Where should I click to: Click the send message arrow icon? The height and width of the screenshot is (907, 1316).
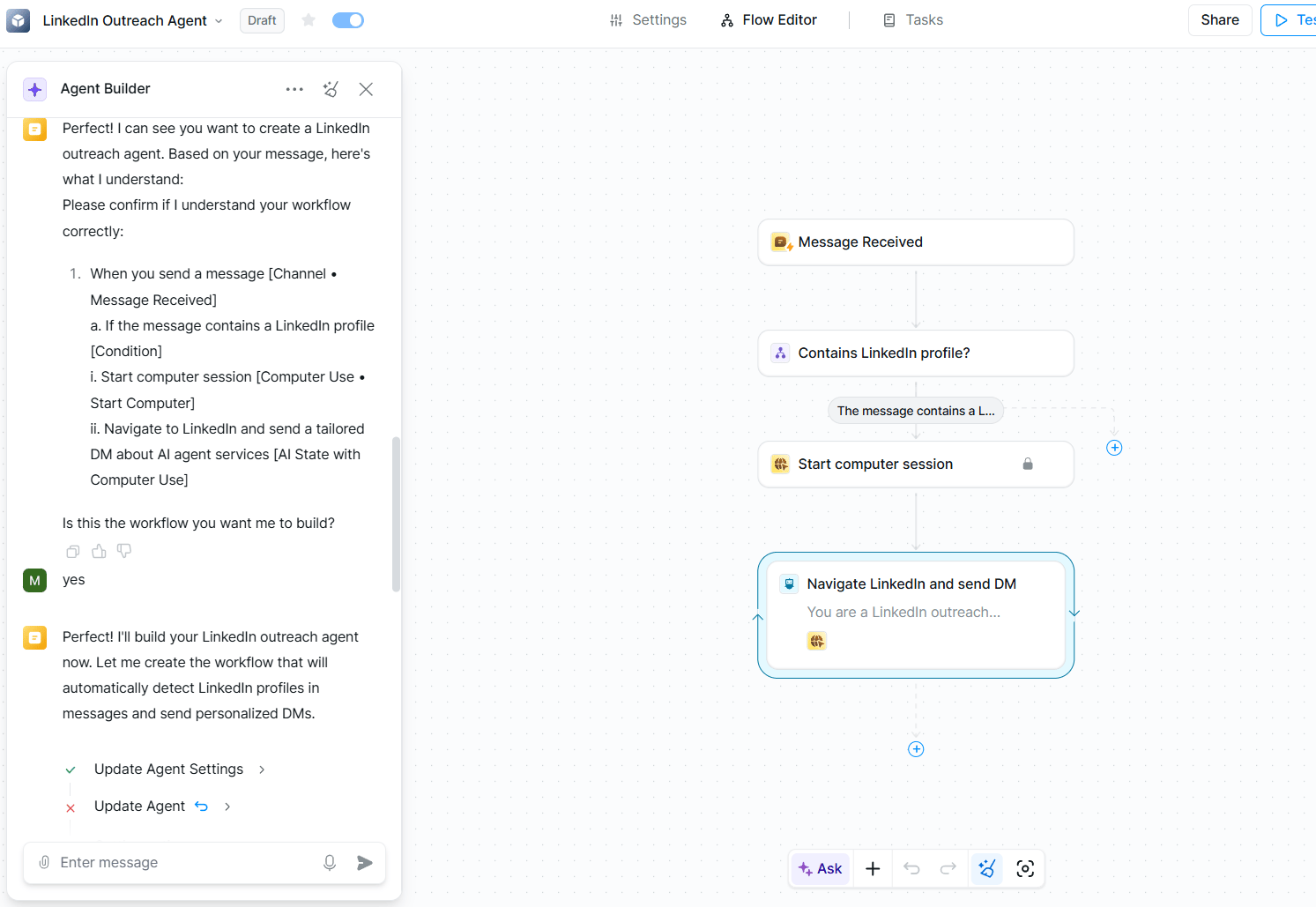point(365,863)
